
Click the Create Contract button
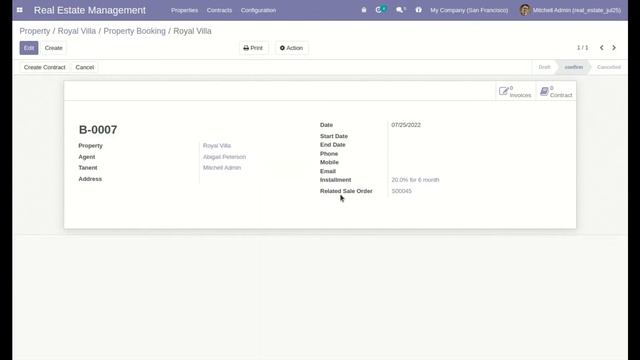click(44, 67)
